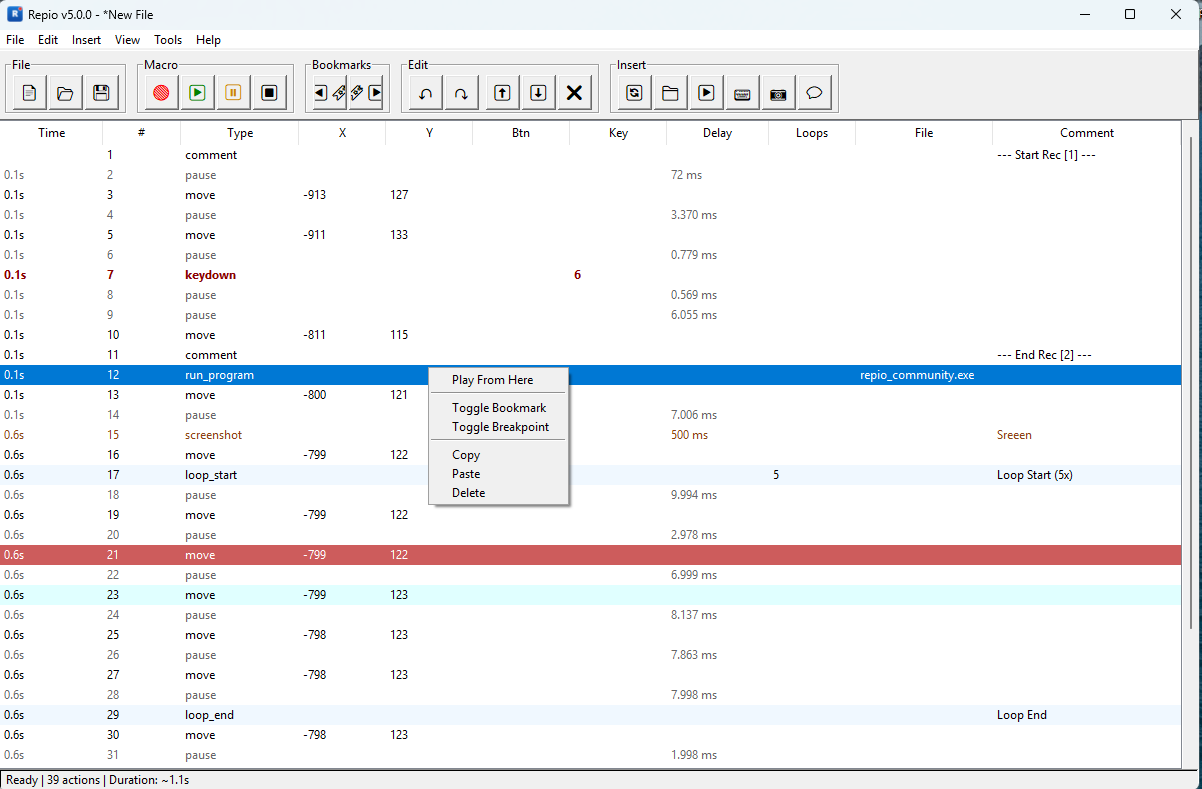This screenshot has height=789, width=1202.
Task: Pause macro playback
Action: (x=232, y=92)
